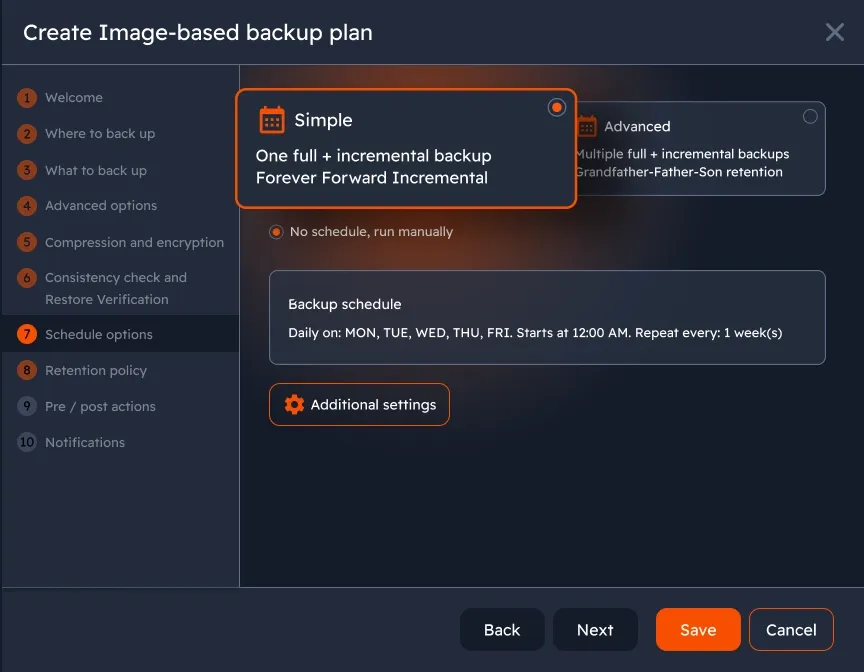Click Next to continue the wizard
The image size is (864, 672).
tap(595, 629)
